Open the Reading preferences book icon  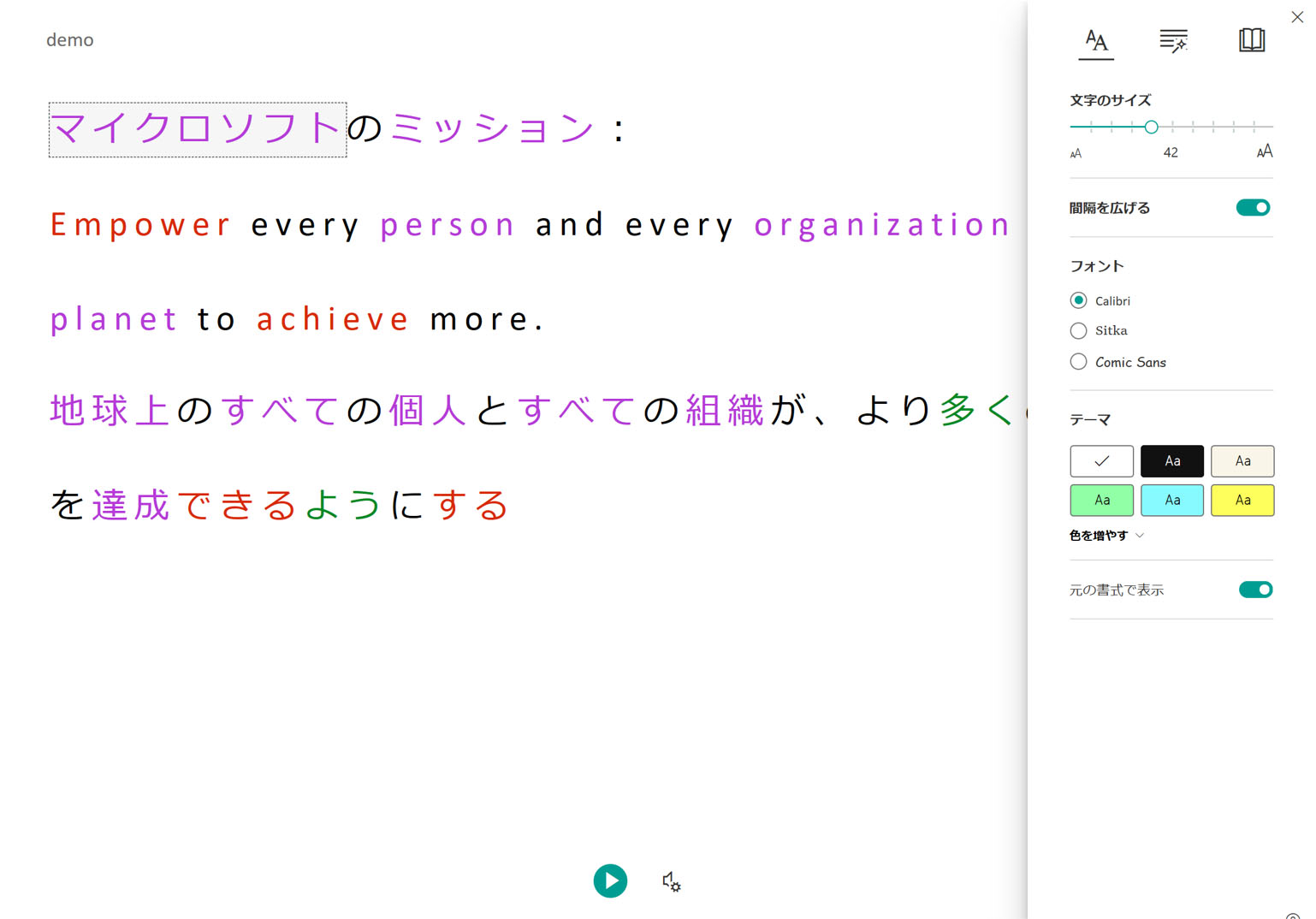(1251, 40)
